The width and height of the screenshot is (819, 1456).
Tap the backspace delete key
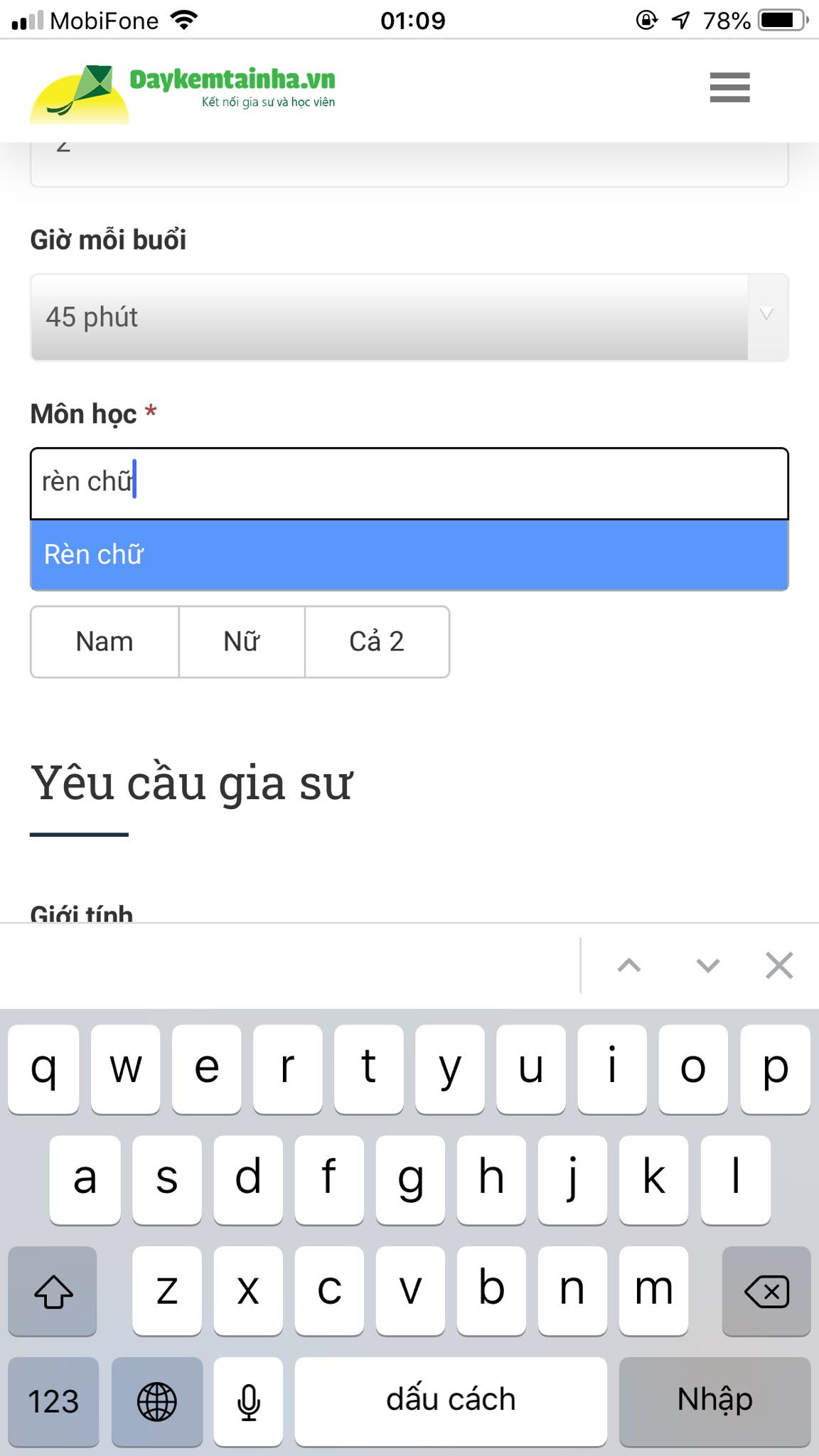(766, 1290)
